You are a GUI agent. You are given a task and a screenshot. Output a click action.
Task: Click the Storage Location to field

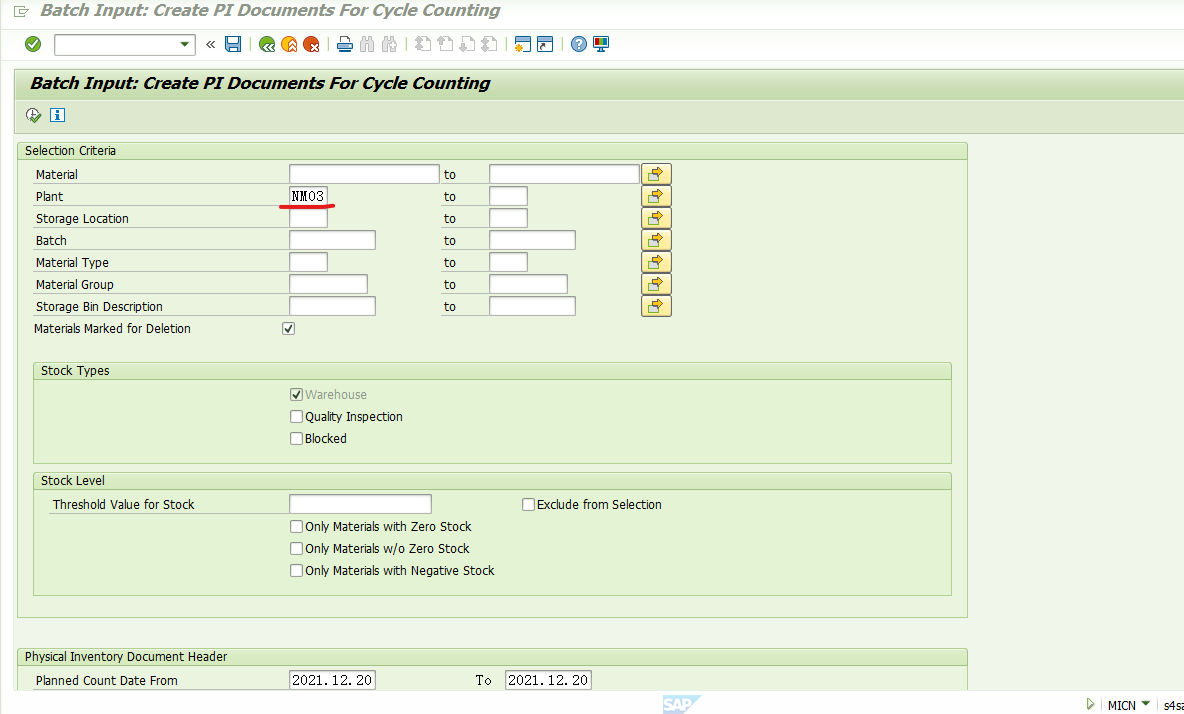point(508,218)
